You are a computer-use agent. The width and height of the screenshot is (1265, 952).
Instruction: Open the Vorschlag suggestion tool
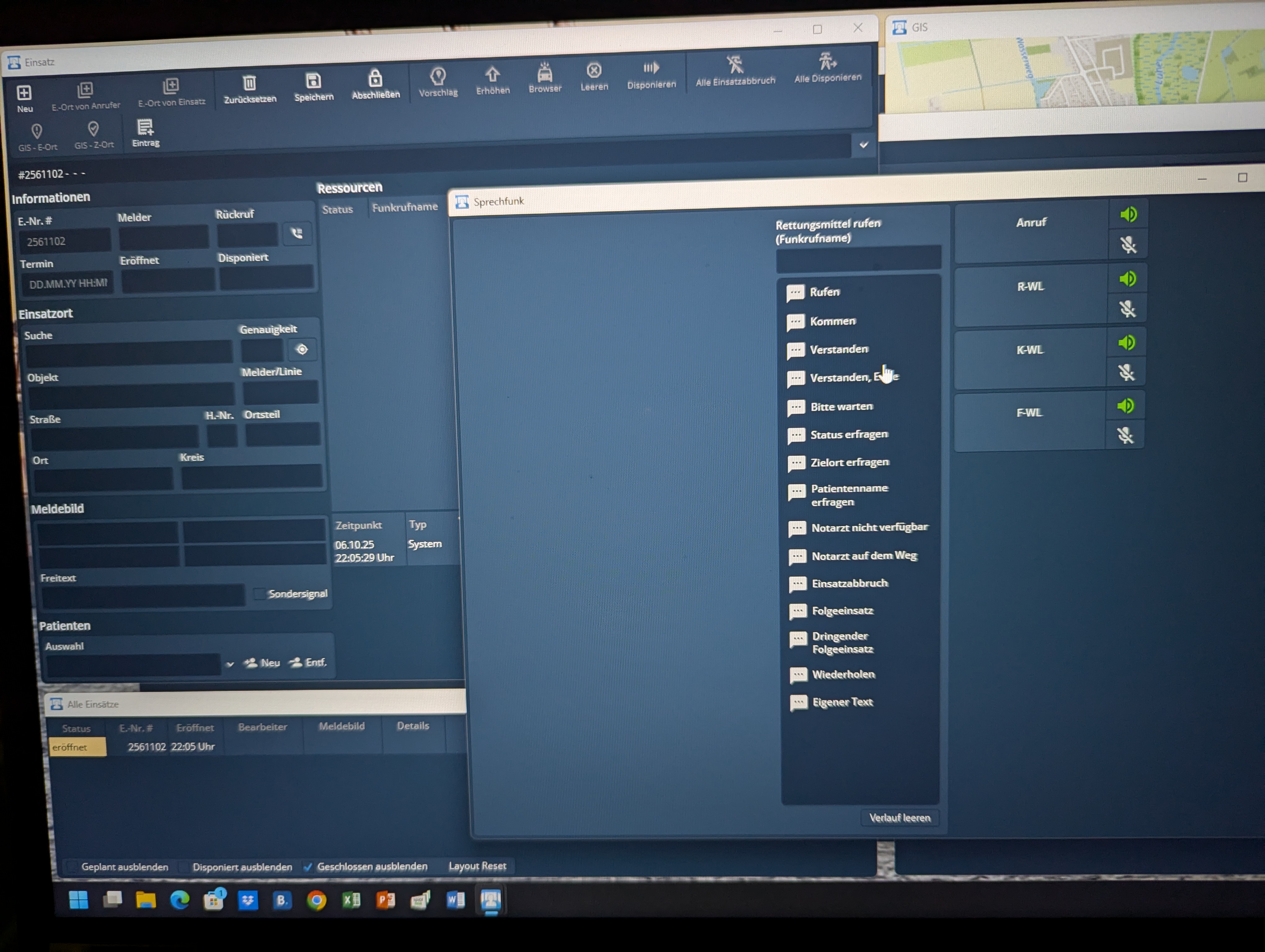point(438,77)
